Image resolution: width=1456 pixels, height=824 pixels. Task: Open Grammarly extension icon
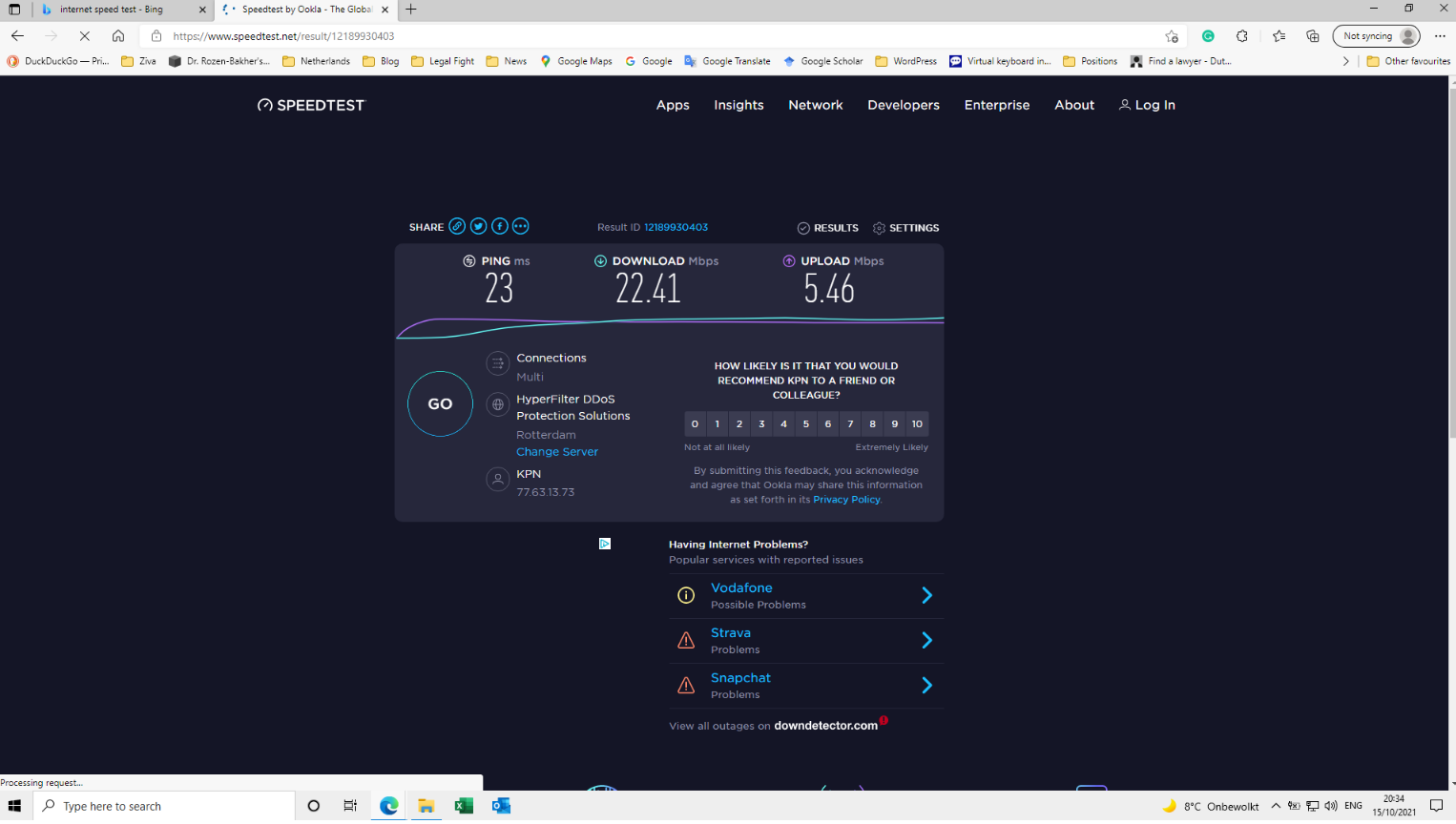1208,36
